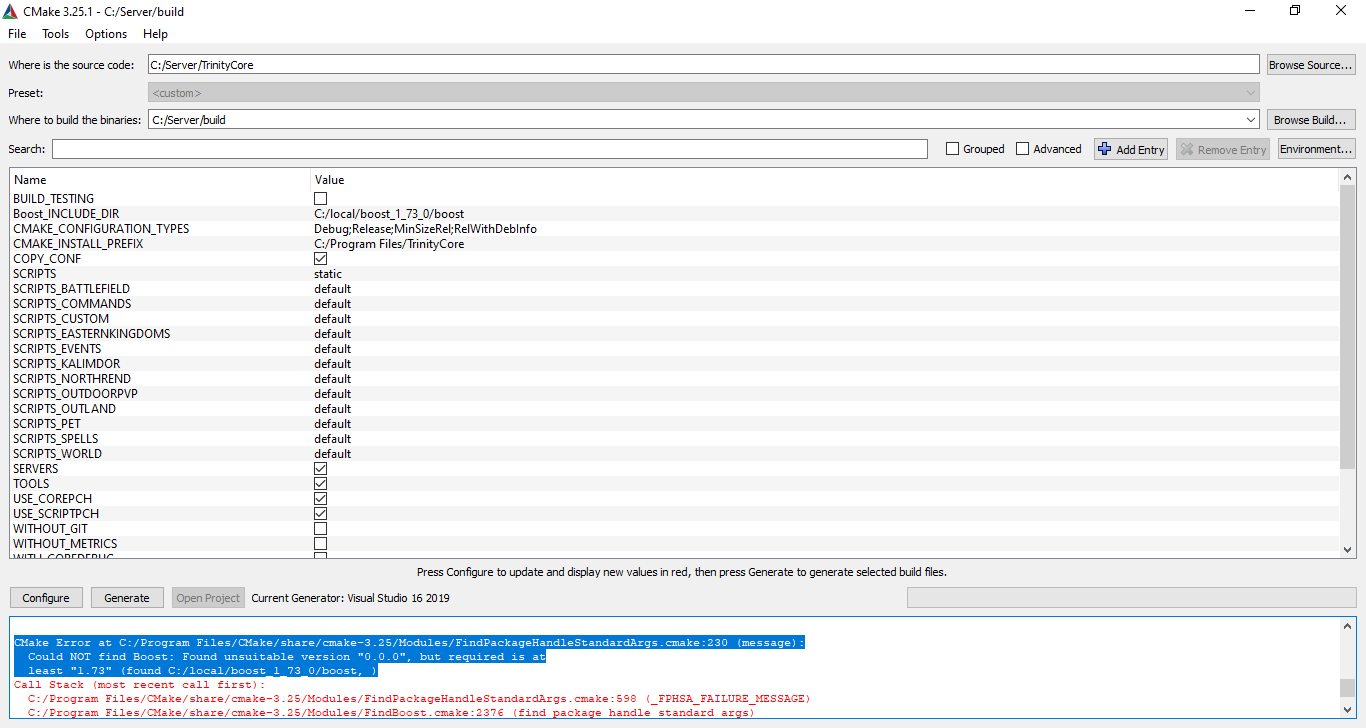Click the Add Entry button
The height and width of the screenshot is (728, 1366).
pyautogui.click(x=1131, y=149)
